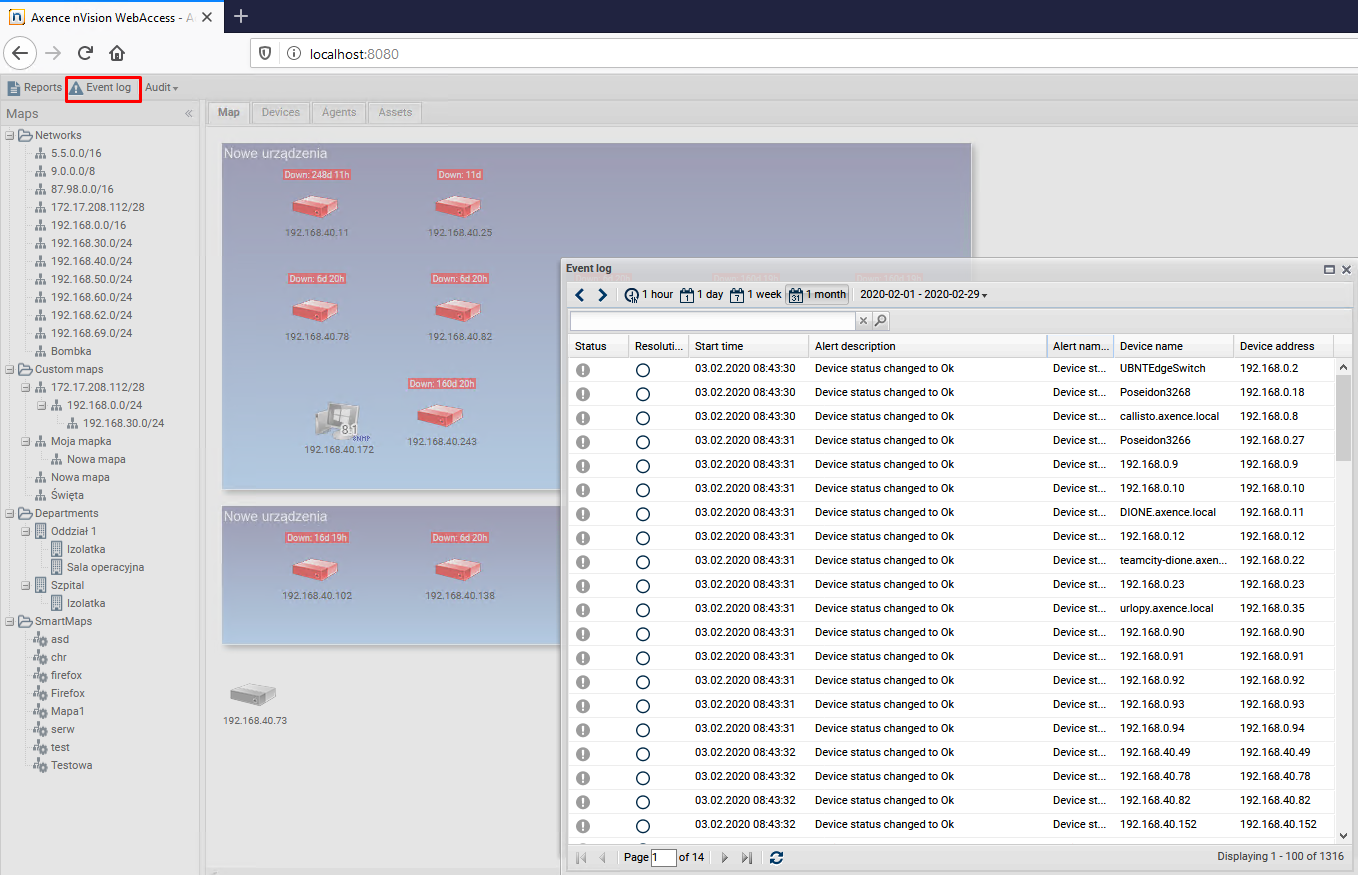Toggle the 1 hour time filter
The image size is (1358, 875).
[648, 295]
